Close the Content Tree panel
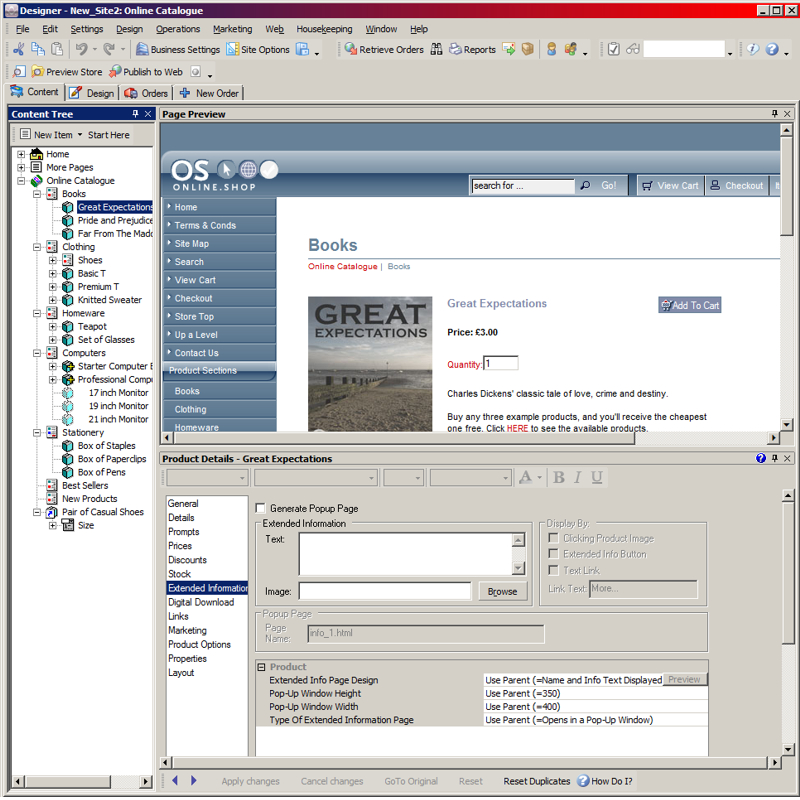This screenshot has height=800, width=800. tap(148, 114)
